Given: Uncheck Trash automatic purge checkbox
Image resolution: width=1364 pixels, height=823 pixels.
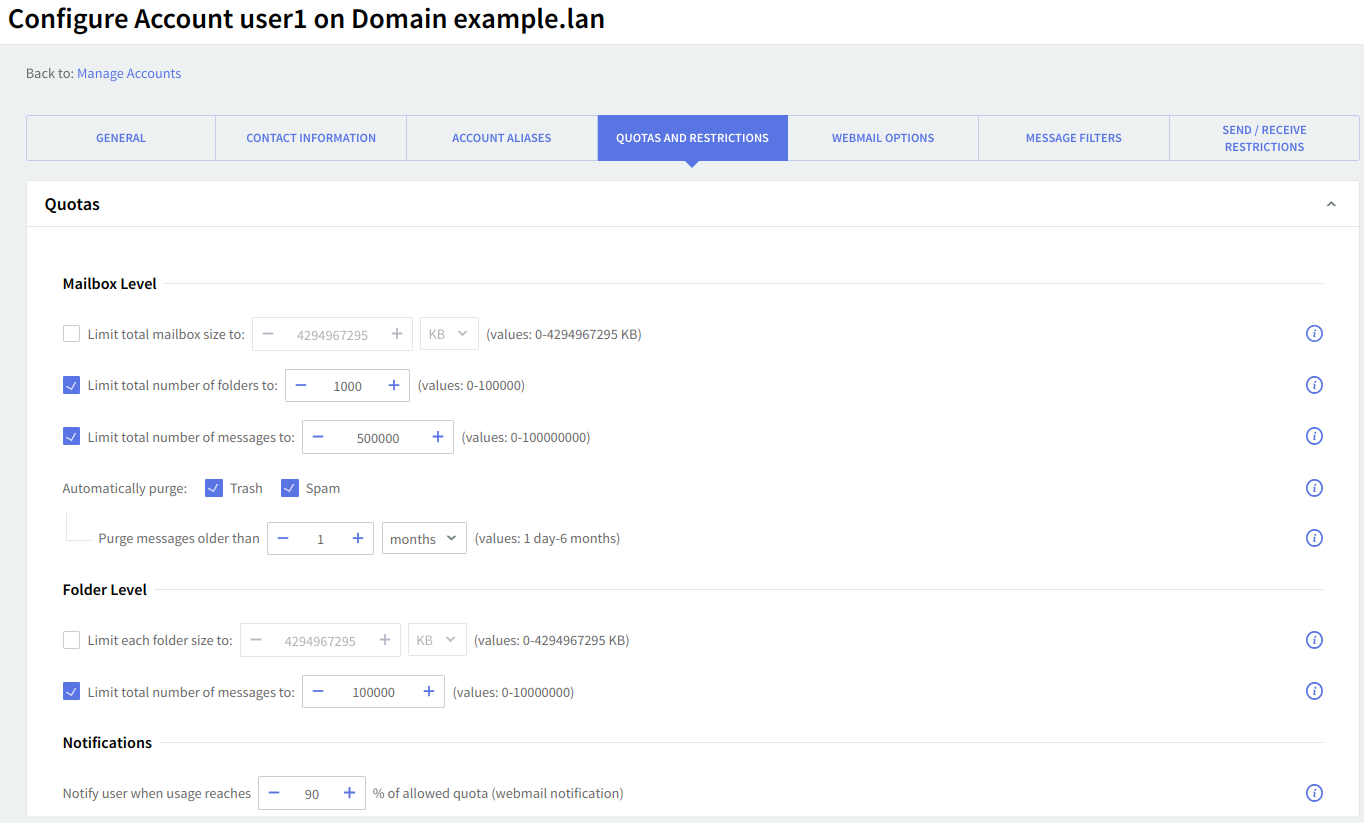Looking at the screenshot, I should click(x=214, y=488).
